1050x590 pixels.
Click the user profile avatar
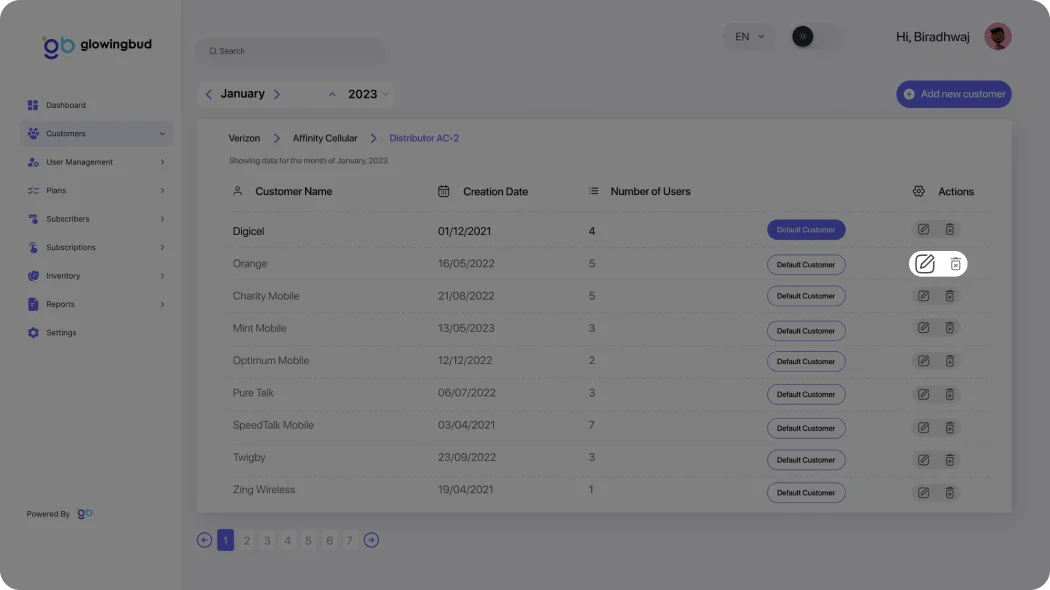pyautogui.click(x=997, y=37)
